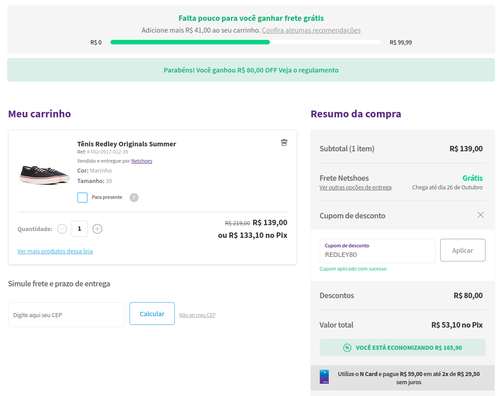500x396 pixels.
Task: Close the Cupom de desconto section
Action: click(480, 215)
